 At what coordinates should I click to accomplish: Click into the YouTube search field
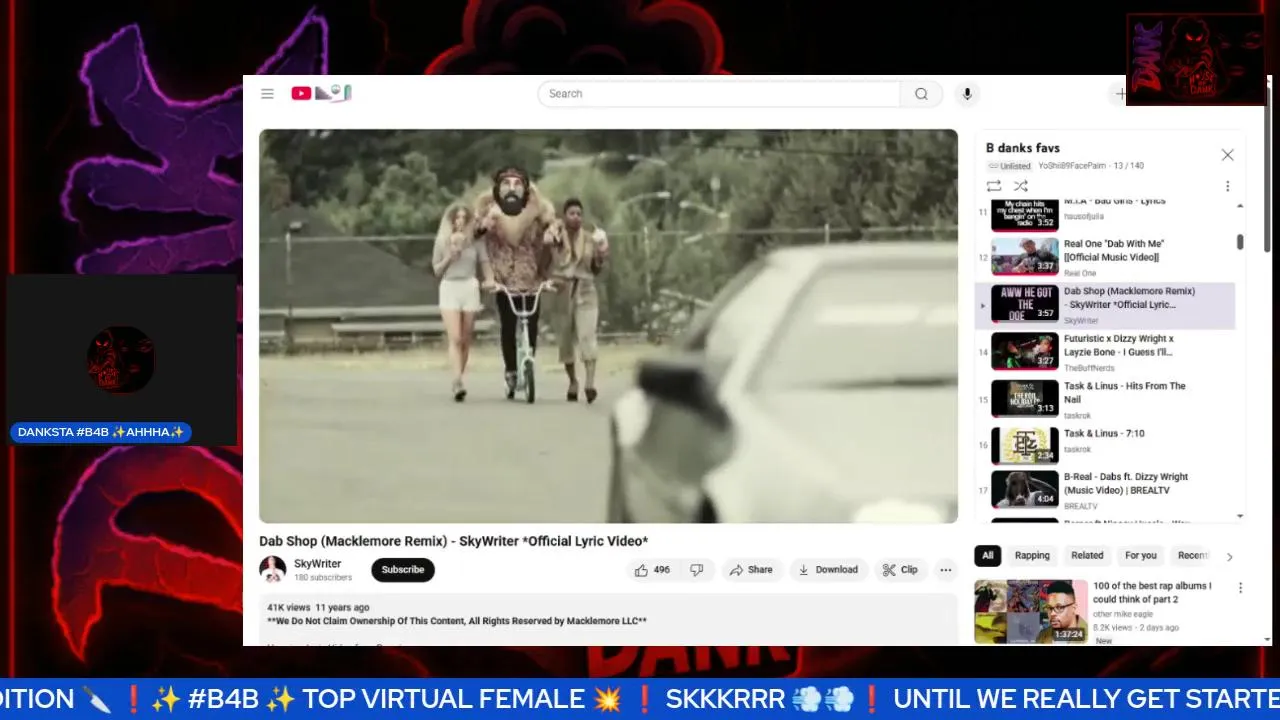[720, 94]
